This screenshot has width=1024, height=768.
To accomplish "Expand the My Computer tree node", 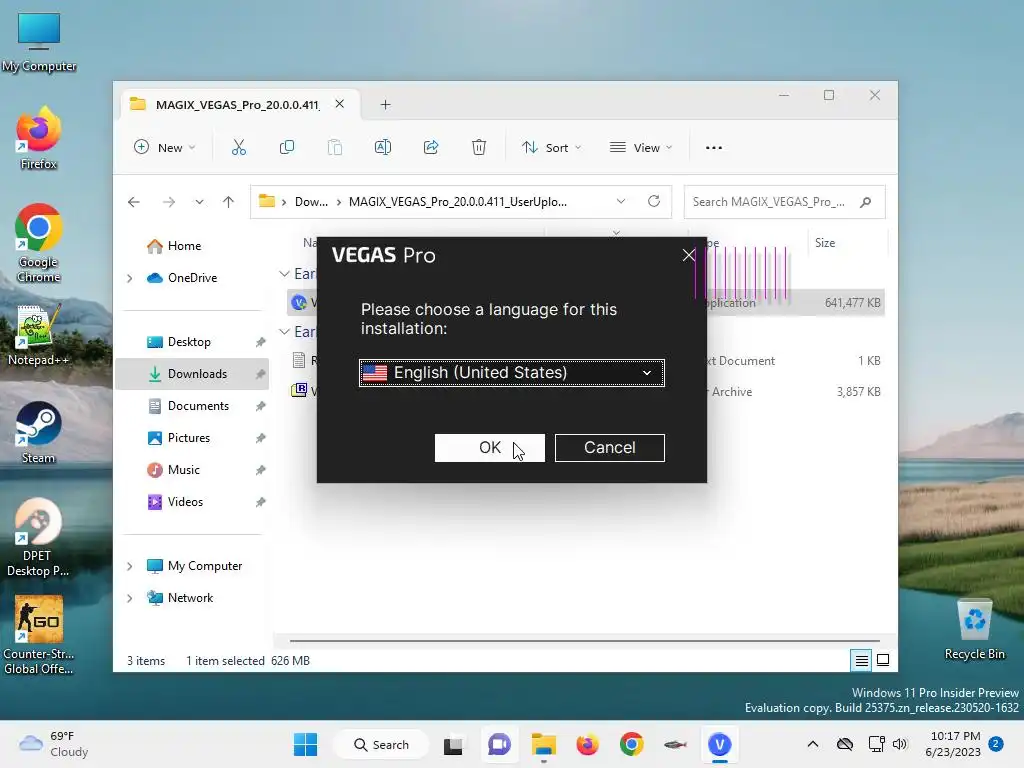I will pos(129,566).
